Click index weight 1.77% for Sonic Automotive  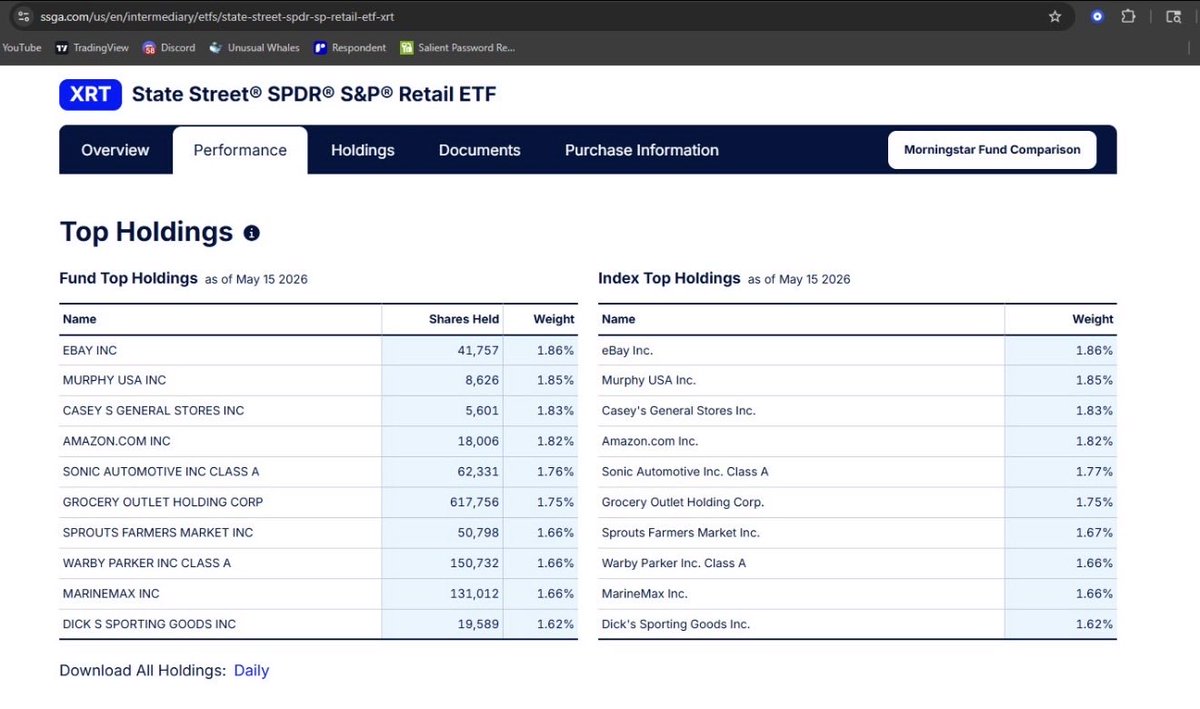pos(1094,472)
